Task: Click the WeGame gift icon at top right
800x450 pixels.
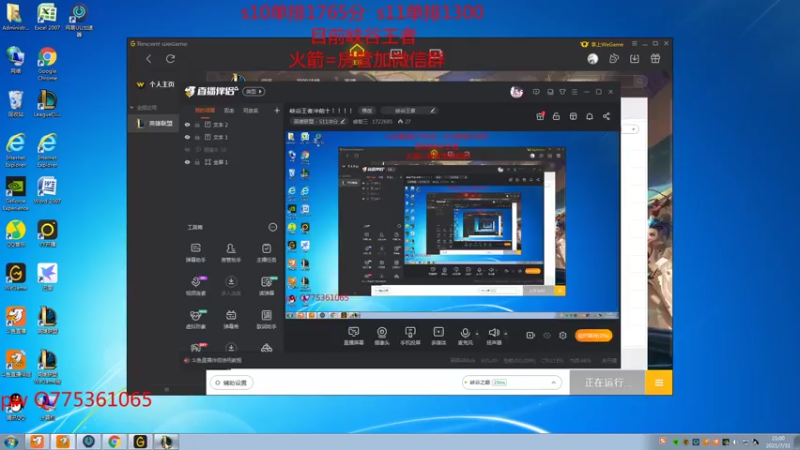Action: (x=655, y=59)
